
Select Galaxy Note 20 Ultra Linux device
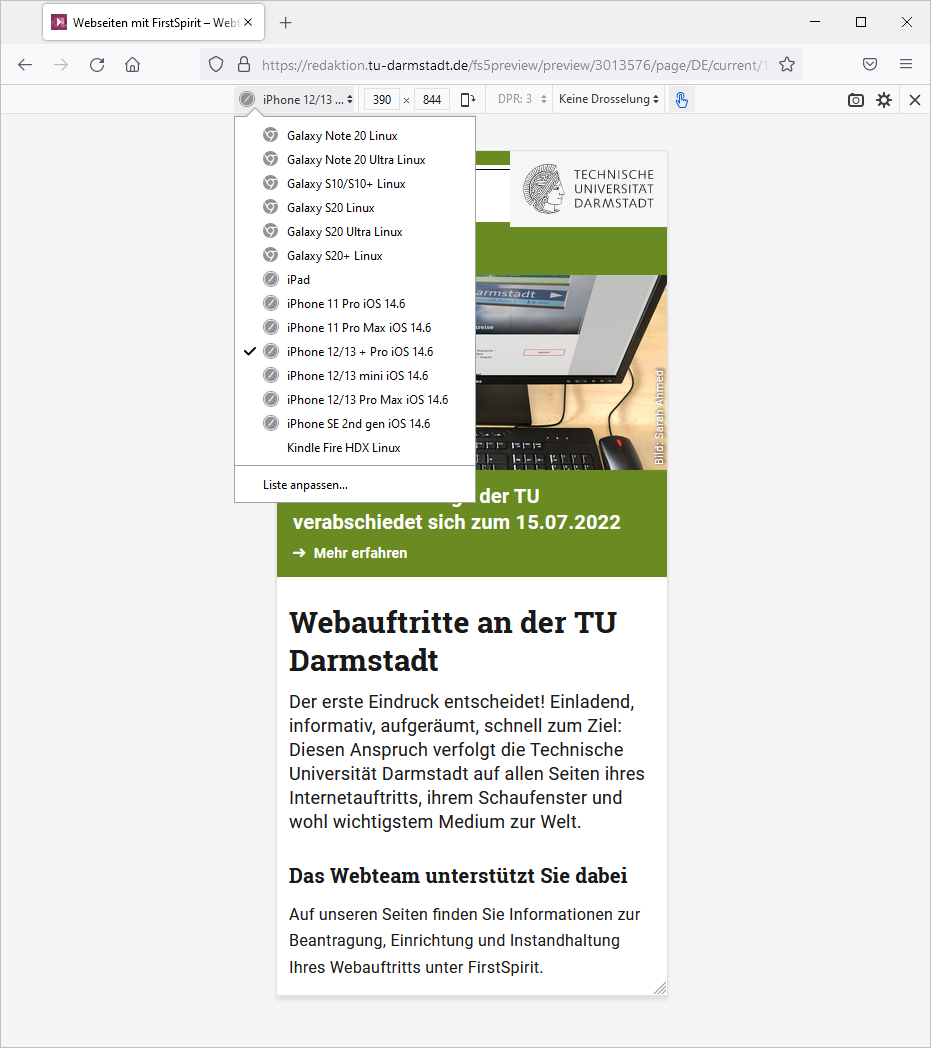(355, 160)
